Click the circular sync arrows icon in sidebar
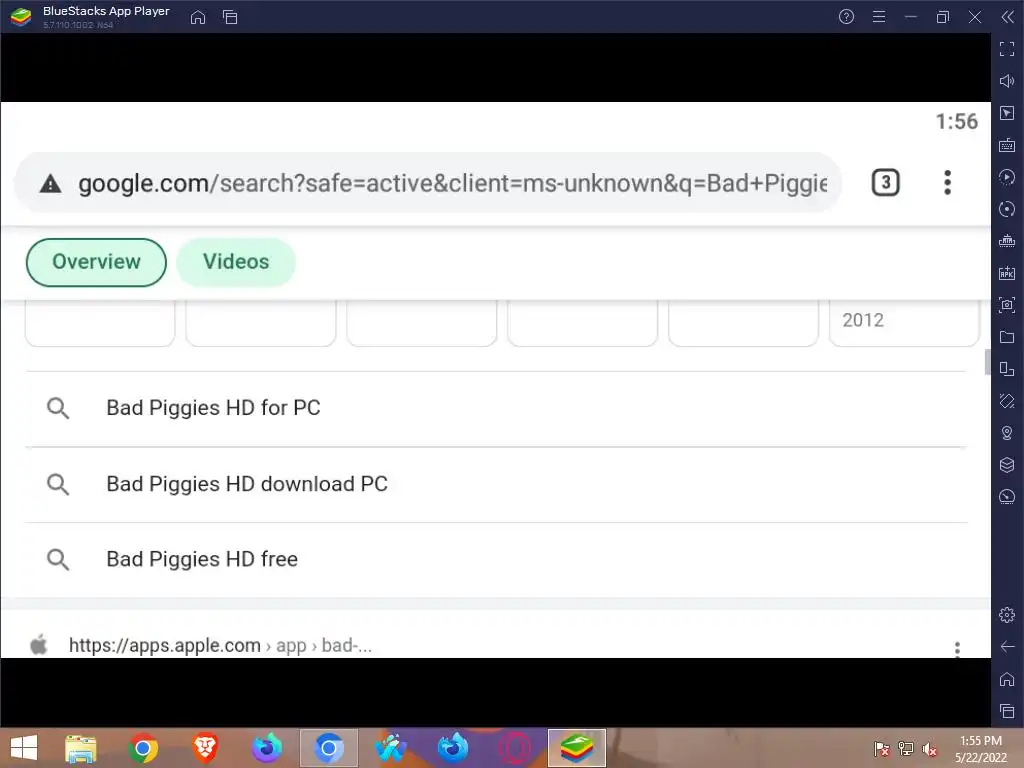Viewport: 1024px width, 768px height. click(1007, 209)
